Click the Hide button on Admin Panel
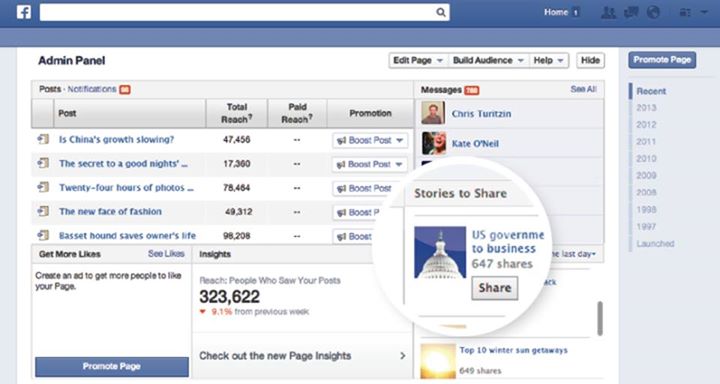The image size is (720, 384). coord(590,60)
